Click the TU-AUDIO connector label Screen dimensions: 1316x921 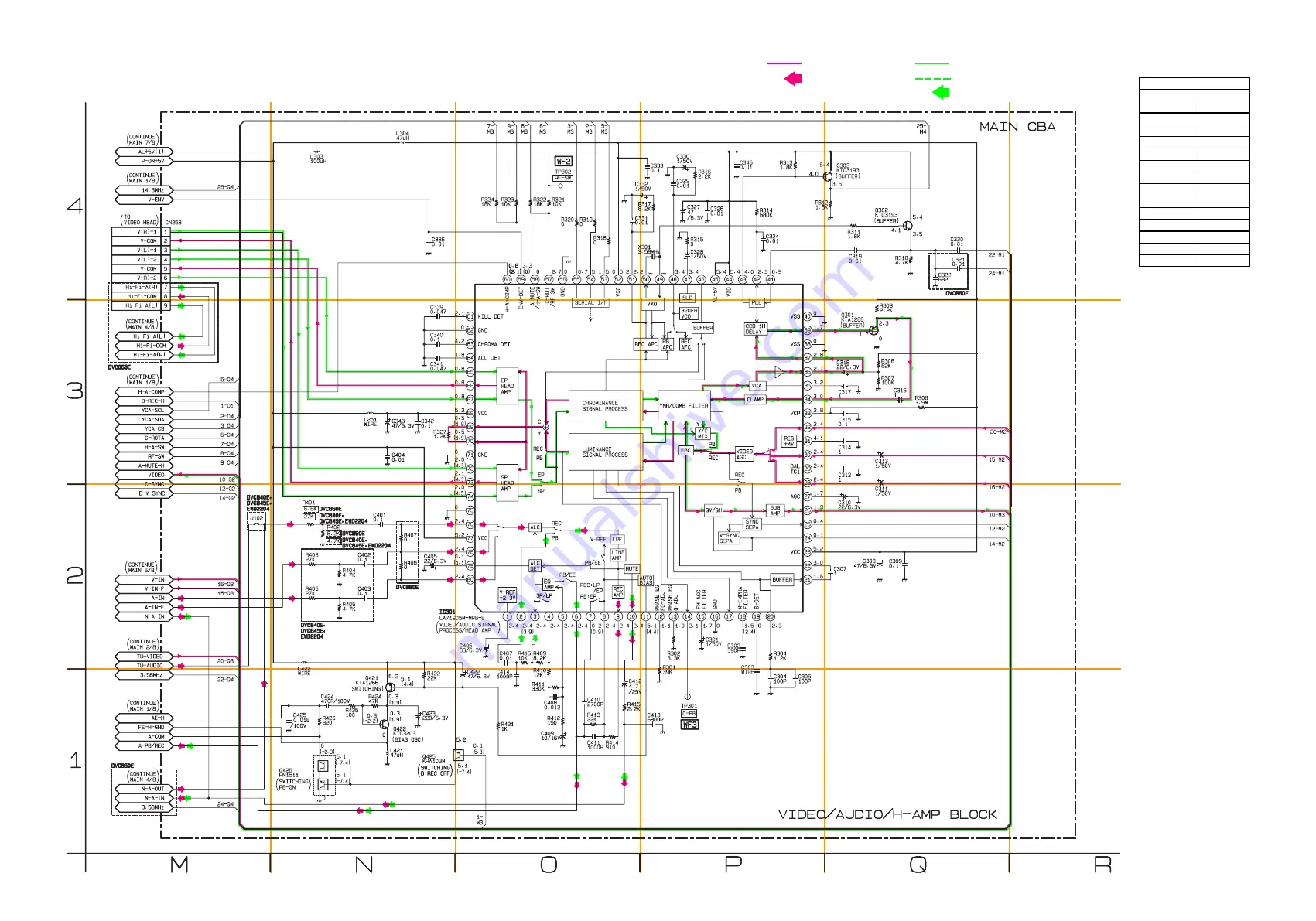click(145, 666)
